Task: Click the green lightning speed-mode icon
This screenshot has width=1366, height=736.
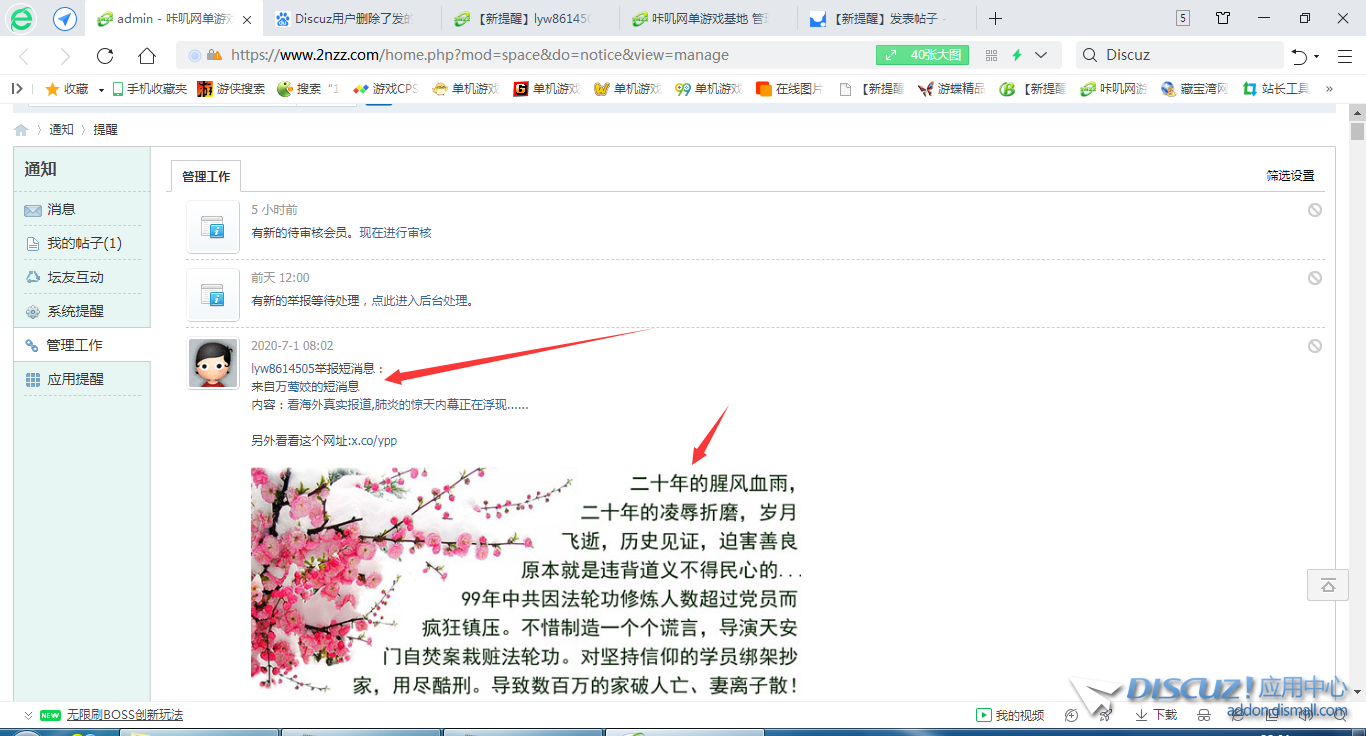Action: [1018, 55]
